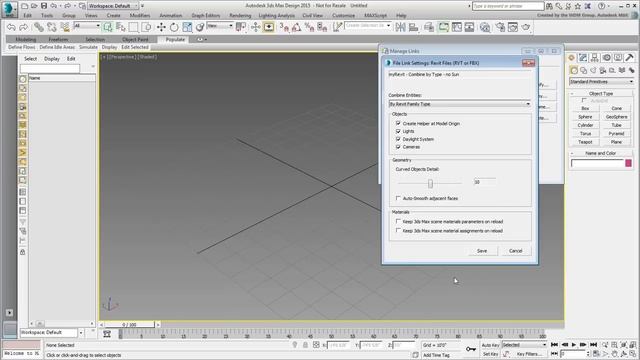Click the Help question mark icon

(601, 6)
